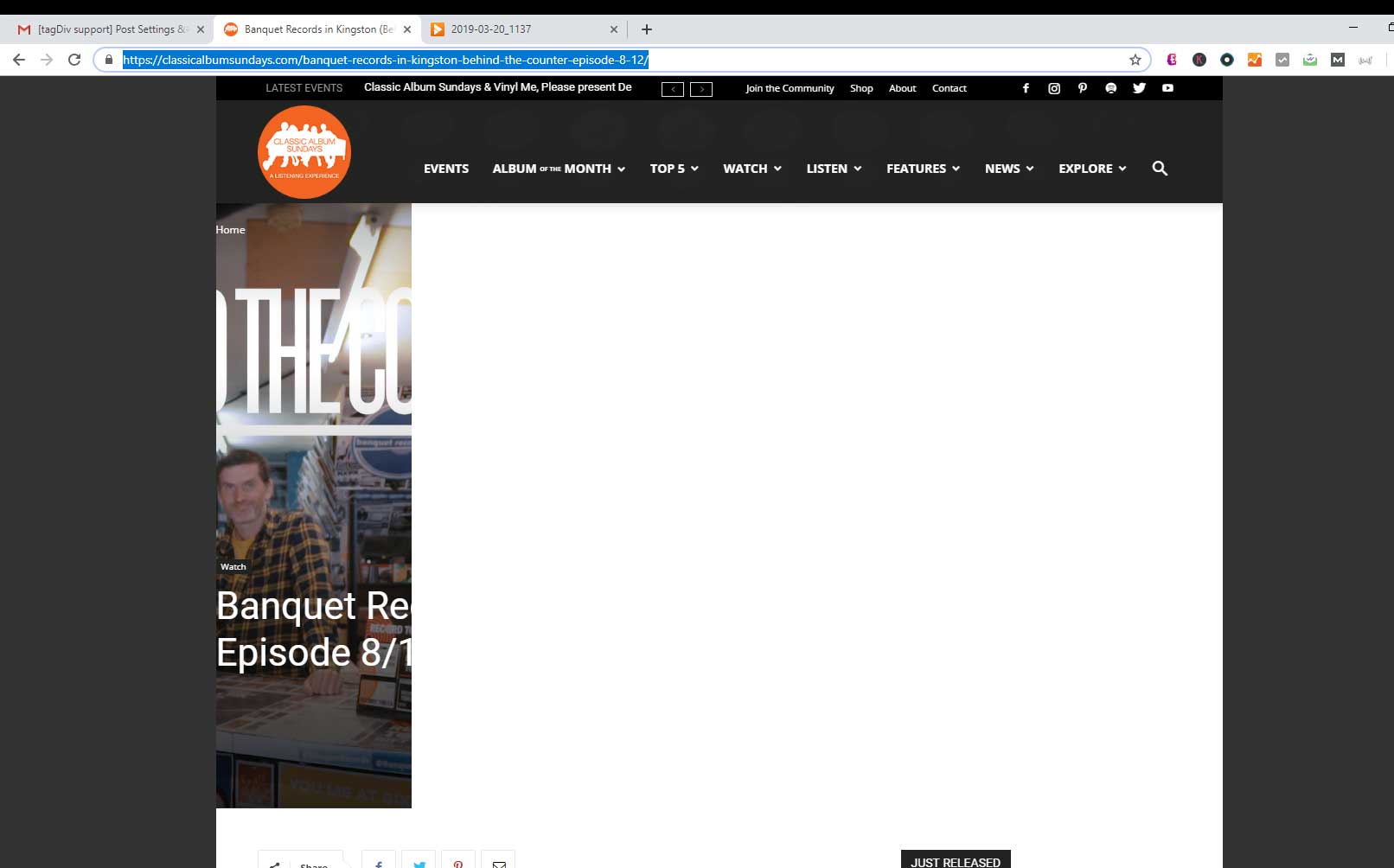The image size is (1394, 868).
Task: Open a new browser tab
Action: point(647,29)
